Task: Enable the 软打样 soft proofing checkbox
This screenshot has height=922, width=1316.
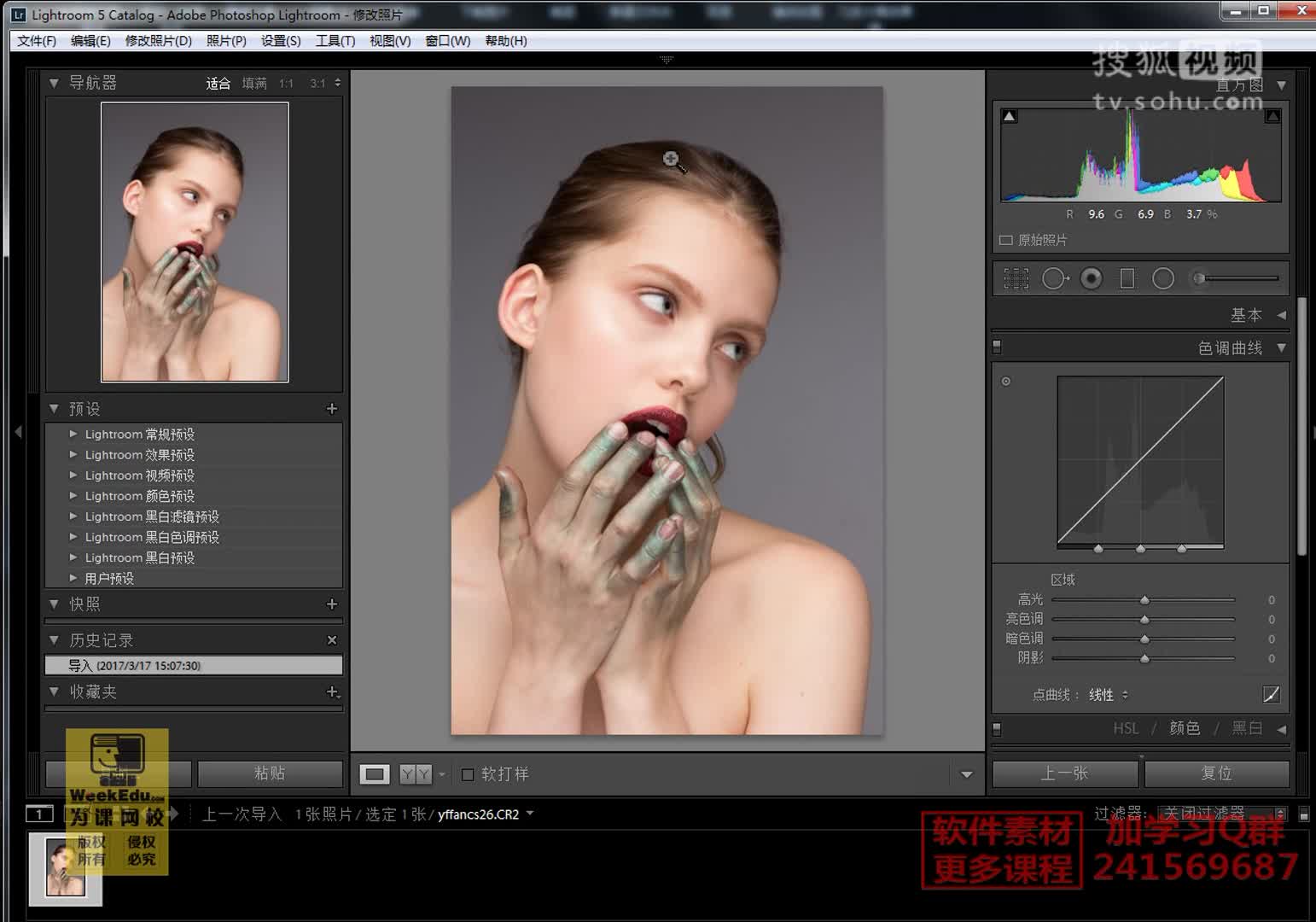Action: pyautogui.click(x=468, y=774)
